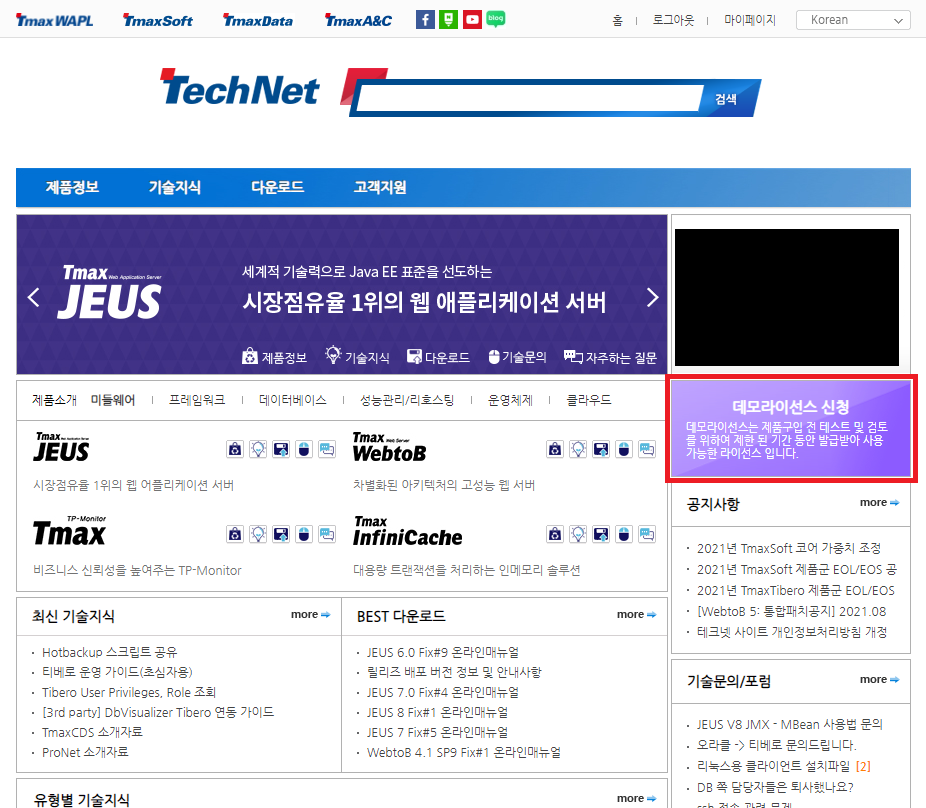The image size is (926, 808).
Task: Open JEUS download disk icon in product list
Action: click(281, 449)
